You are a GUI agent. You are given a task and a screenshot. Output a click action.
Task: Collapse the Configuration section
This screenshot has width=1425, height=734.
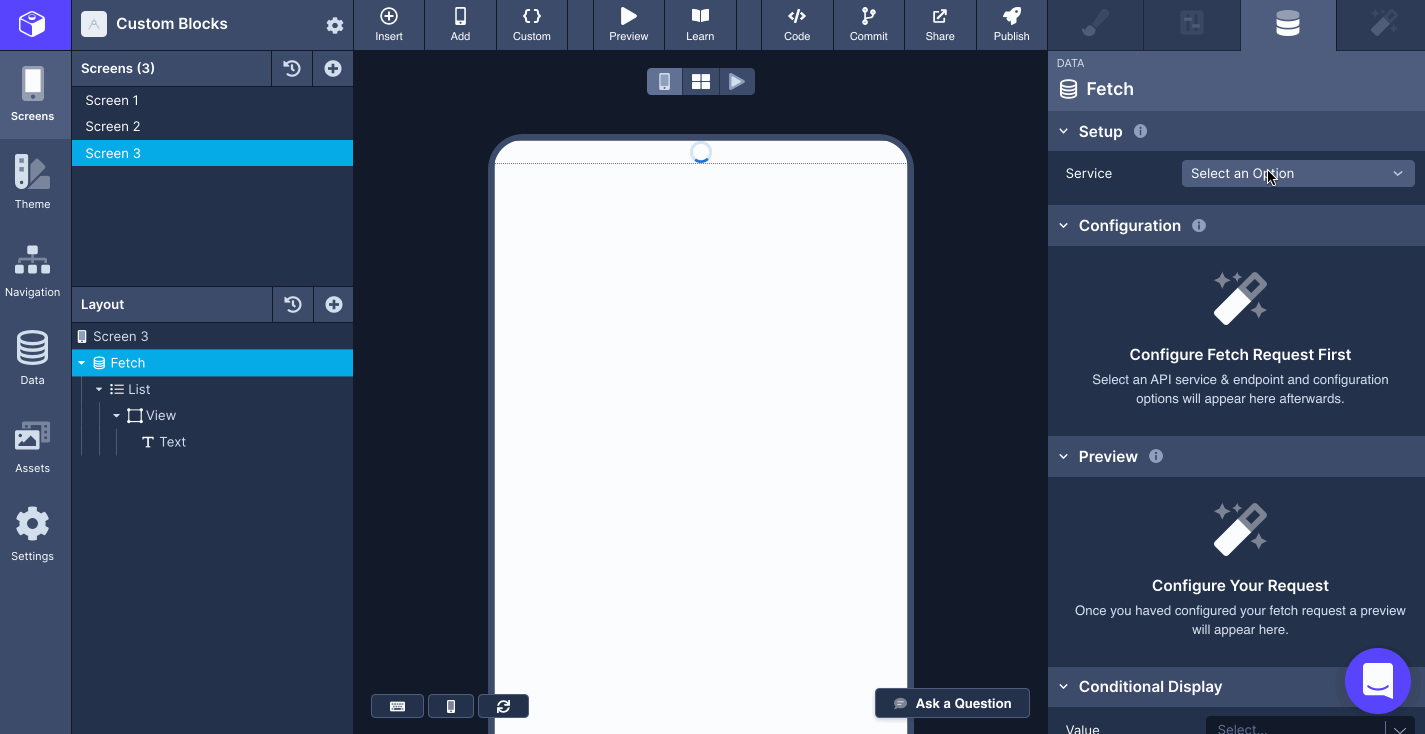point(1064,226)
